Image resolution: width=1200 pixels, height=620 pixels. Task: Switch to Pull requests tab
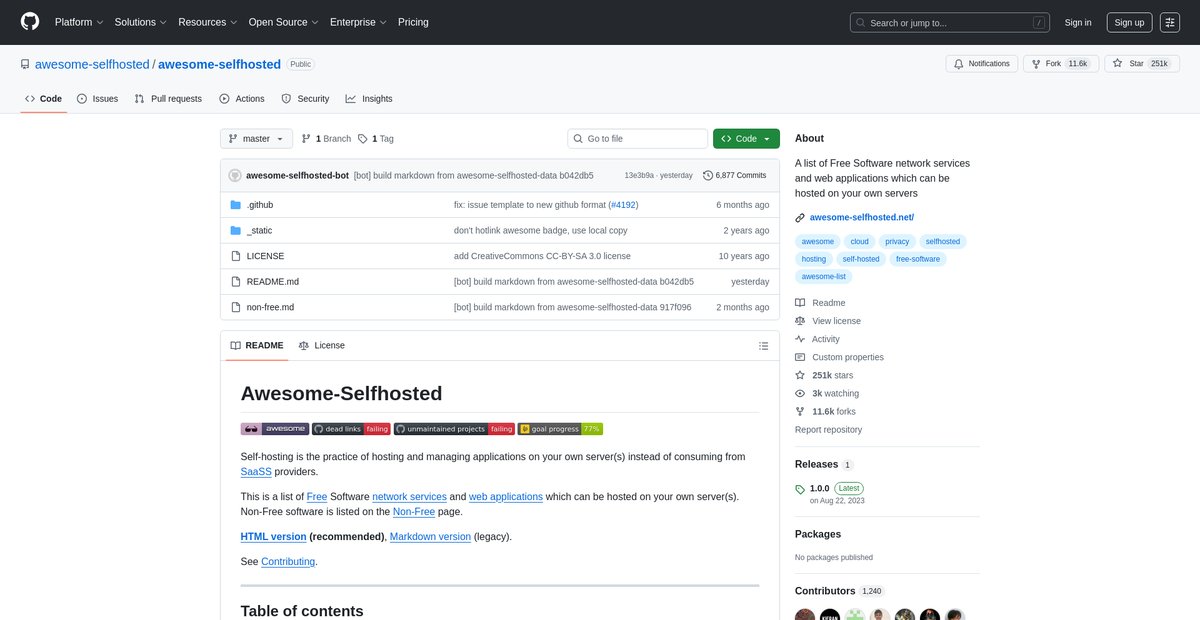click(168, 99)
